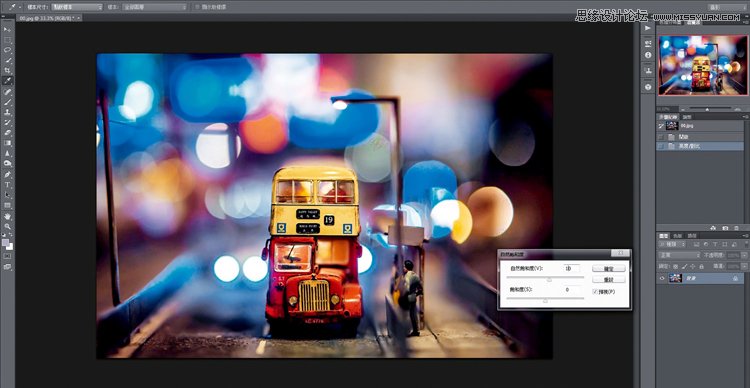This screenshot has width=750, height=388.
Task: Select the Pen tool
Action: click(8, 174)
